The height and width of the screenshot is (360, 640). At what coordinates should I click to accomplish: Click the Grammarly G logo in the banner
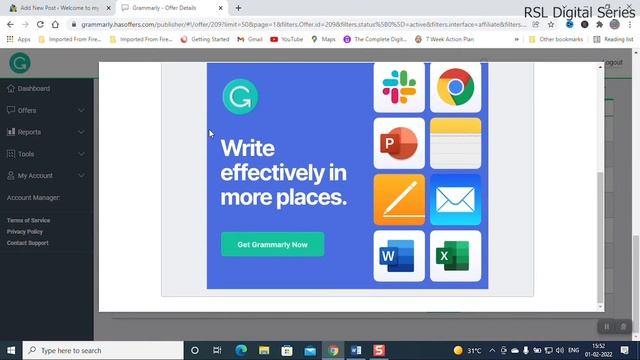tap(240, 97)
